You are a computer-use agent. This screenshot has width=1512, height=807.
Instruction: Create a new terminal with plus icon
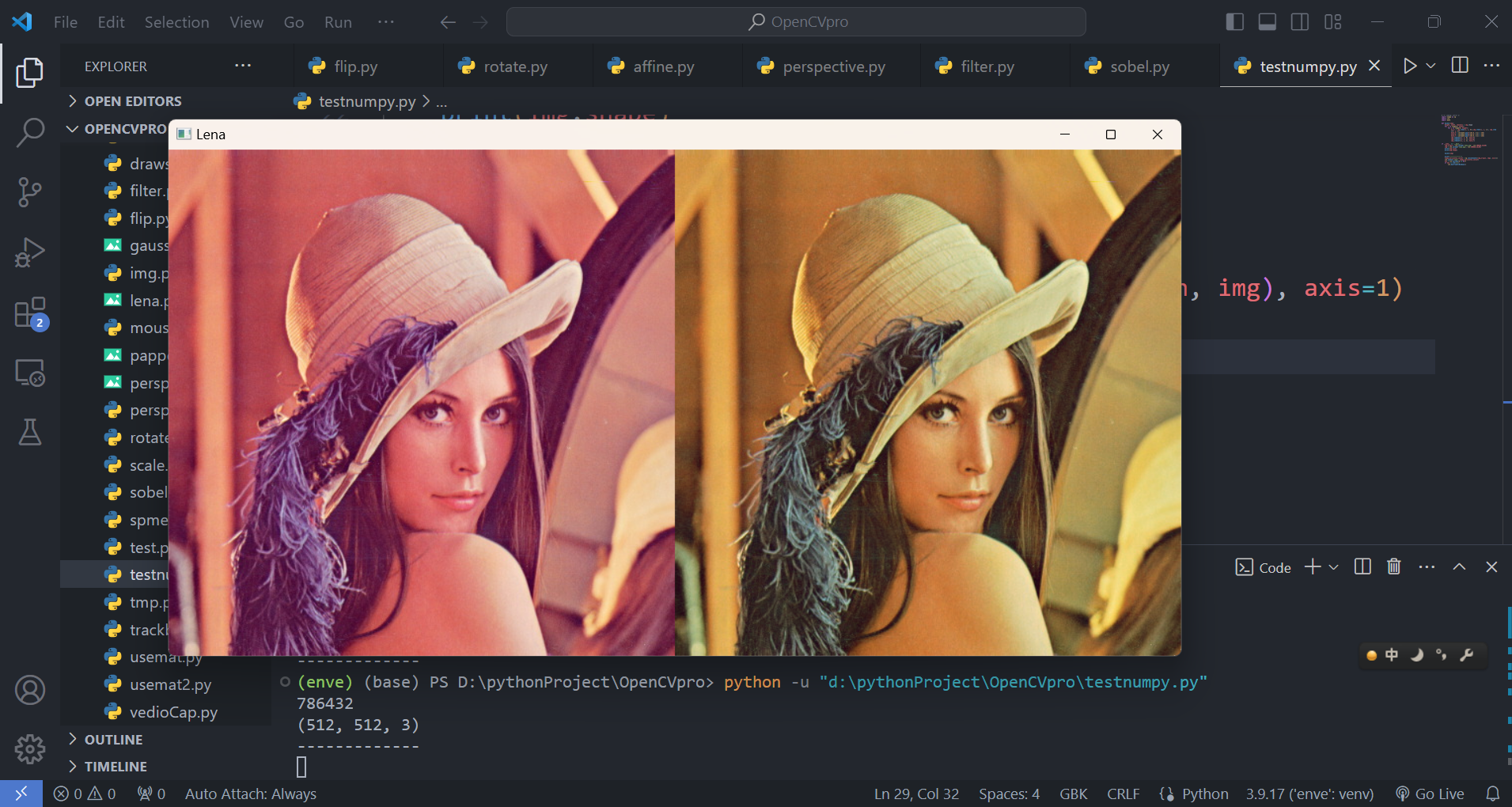(x=1313, y=566)
